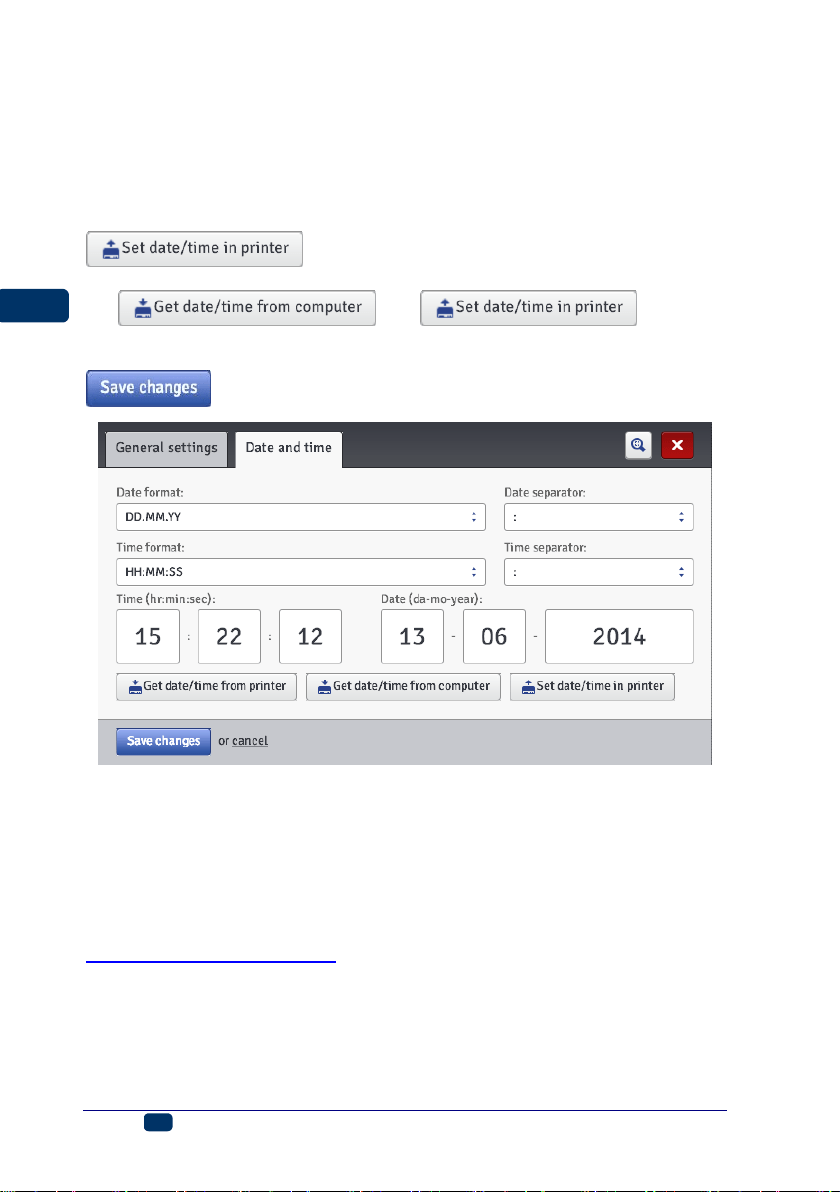The width and height of the screenshot is (840, 1192).
Task: Click topmost Set date/time in printer button
Action: tap(195, 249)
